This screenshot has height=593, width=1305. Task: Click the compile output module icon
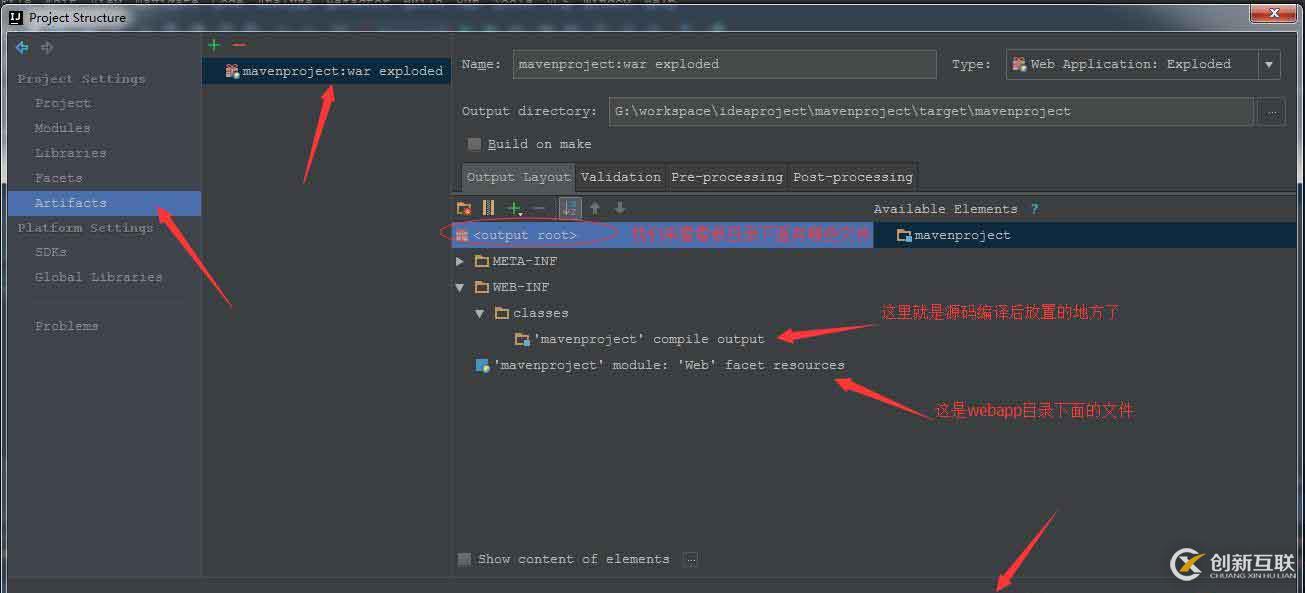click(522, 339)
